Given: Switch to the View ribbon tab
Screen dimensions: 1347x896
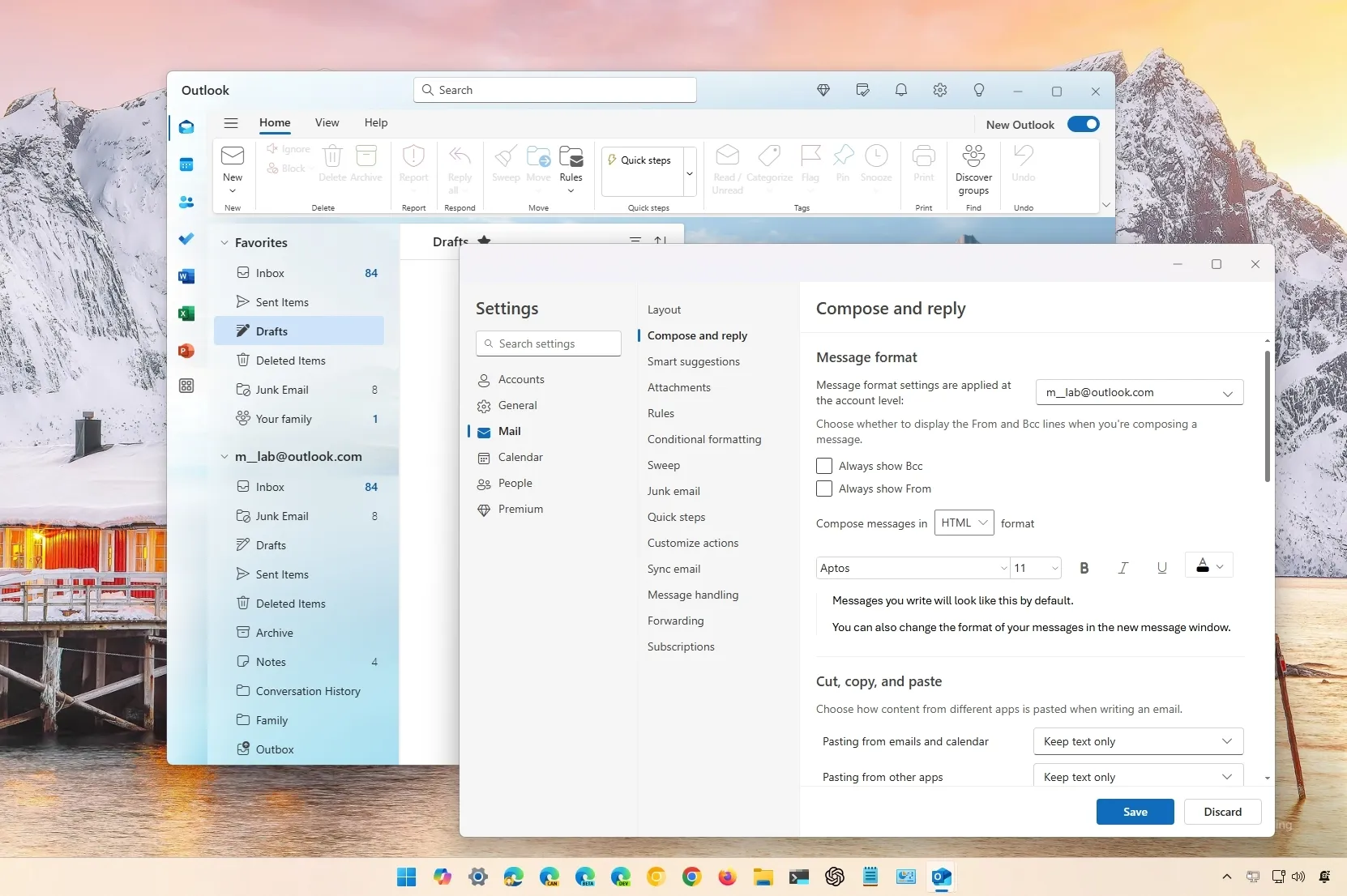Looking at the screenshot, I should (327, 122).
